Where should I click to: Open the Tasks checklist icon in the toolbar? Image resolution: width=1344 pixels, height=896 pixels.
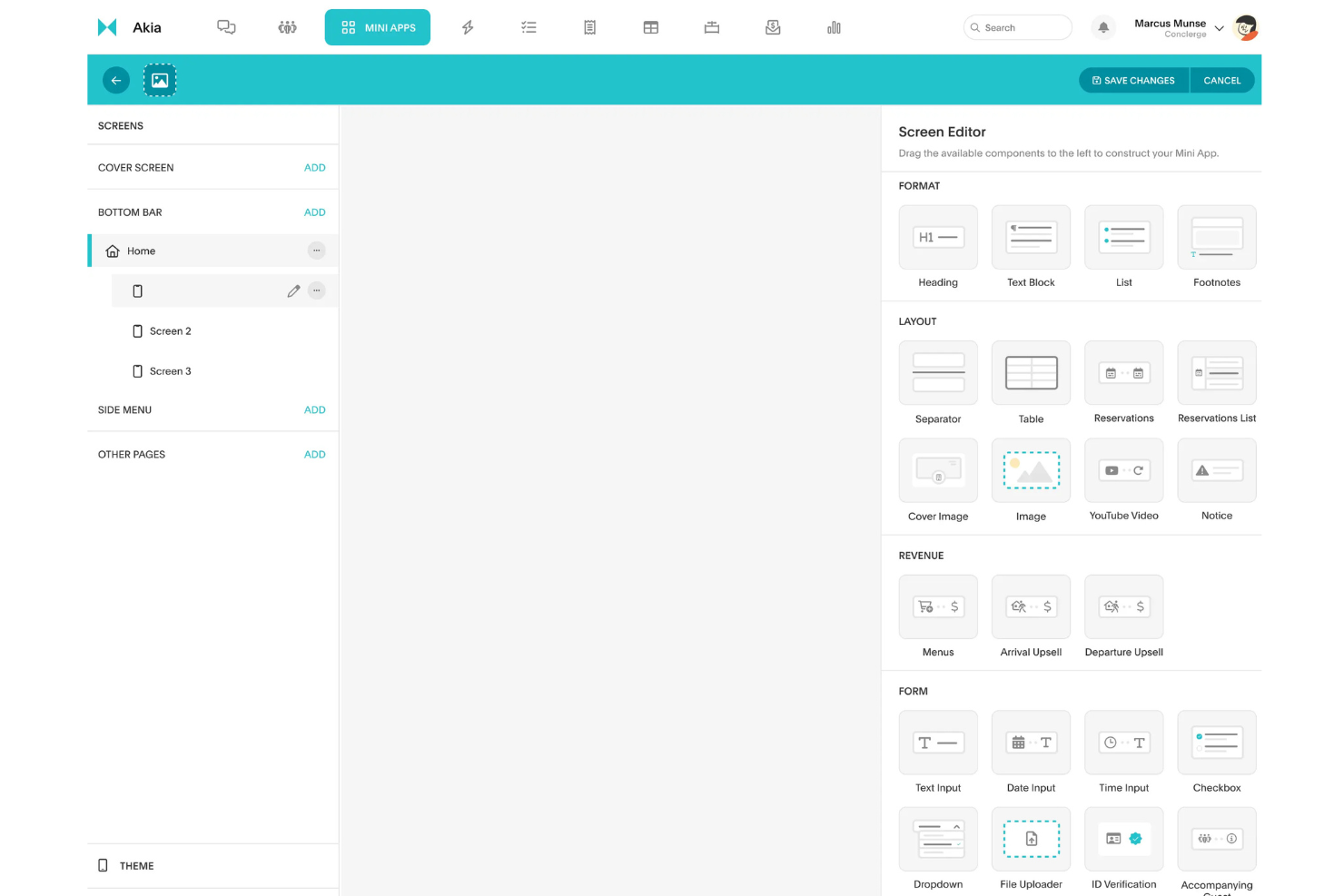click(529, 27)
